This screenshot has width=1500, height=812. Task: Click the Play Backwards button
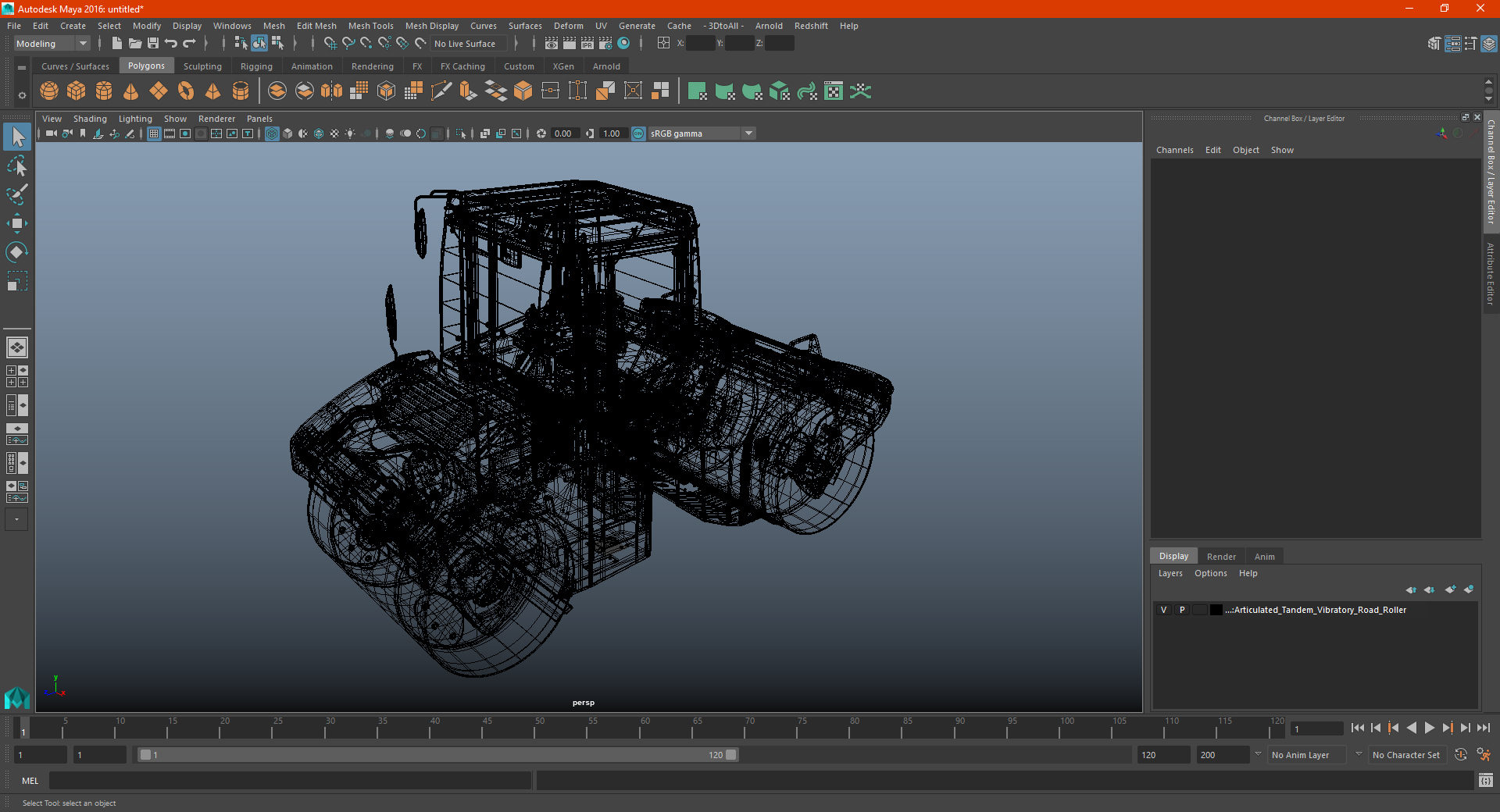pyautogui.click(x=1411, y=728)
